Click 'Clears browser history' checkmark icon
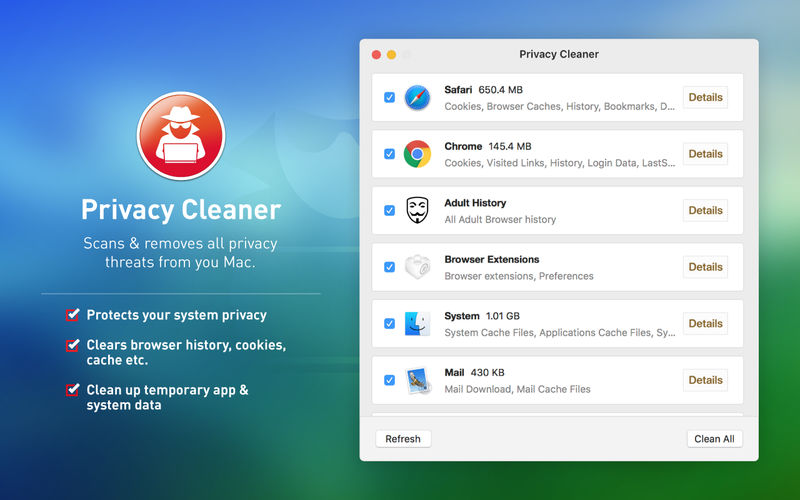Screen dimensions: 800x500 pyautogui.click(x=72, y=345)
